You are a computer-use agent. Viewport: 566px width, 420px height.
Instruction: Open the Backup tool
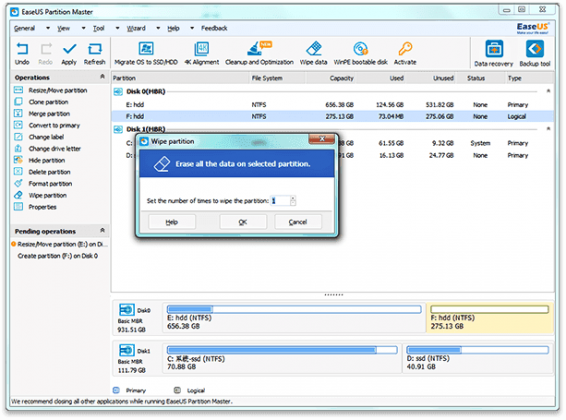coord(535,53)
